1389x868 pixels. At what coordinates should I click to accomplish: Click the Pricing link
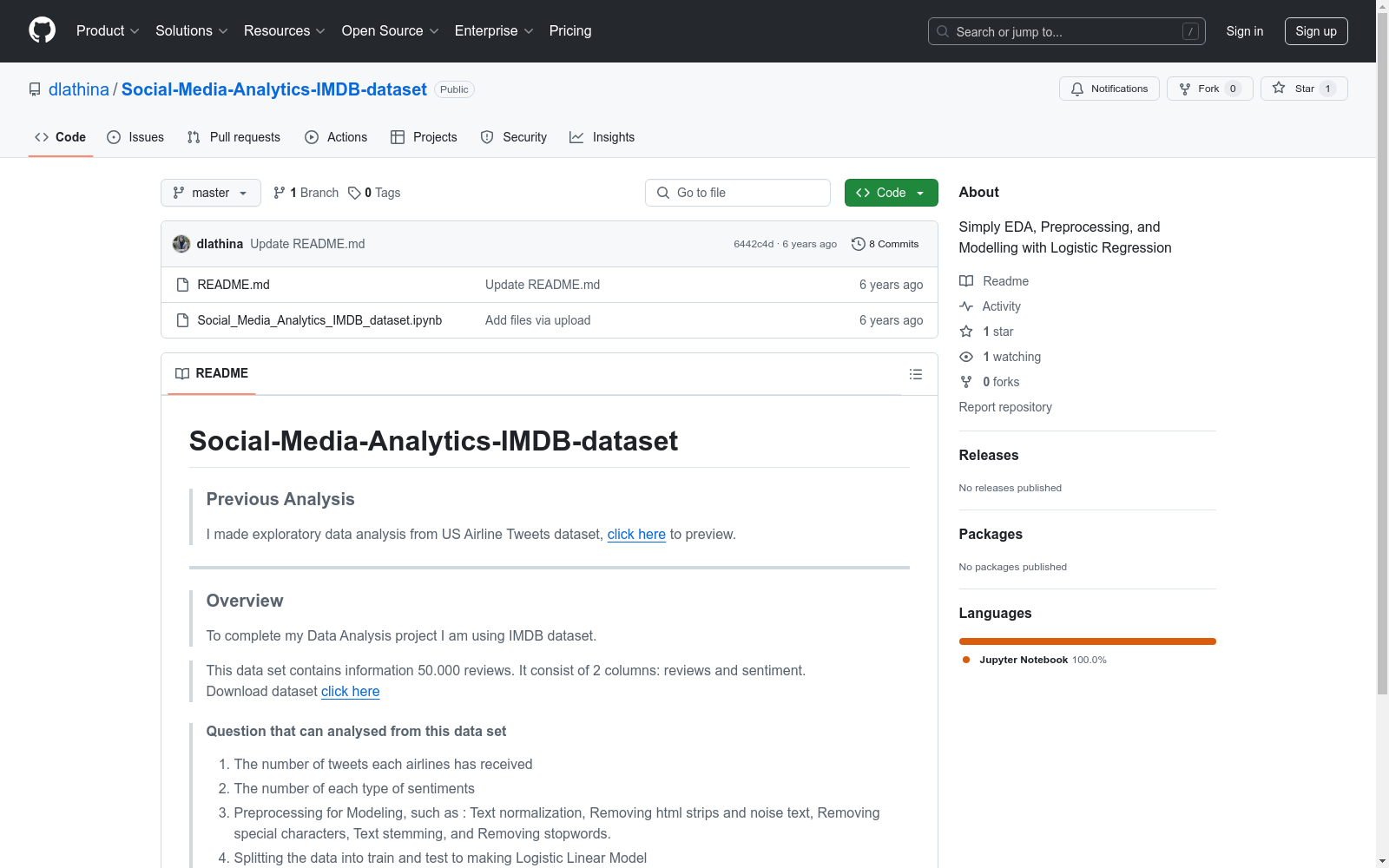[x=570, y=30]
